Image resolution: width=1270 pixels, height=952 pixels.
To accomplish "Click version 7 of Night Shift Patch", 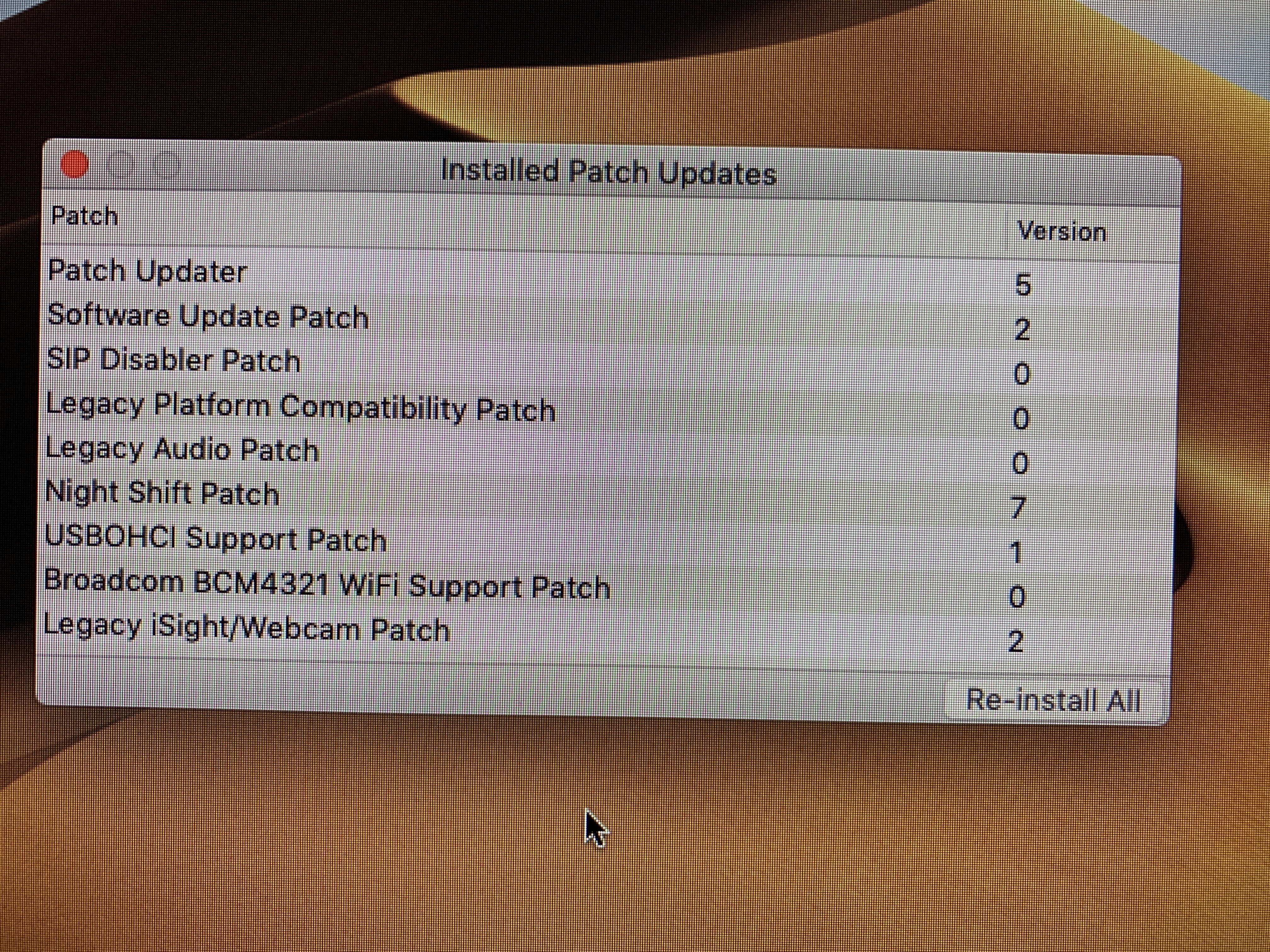I will click(1018, 508).
